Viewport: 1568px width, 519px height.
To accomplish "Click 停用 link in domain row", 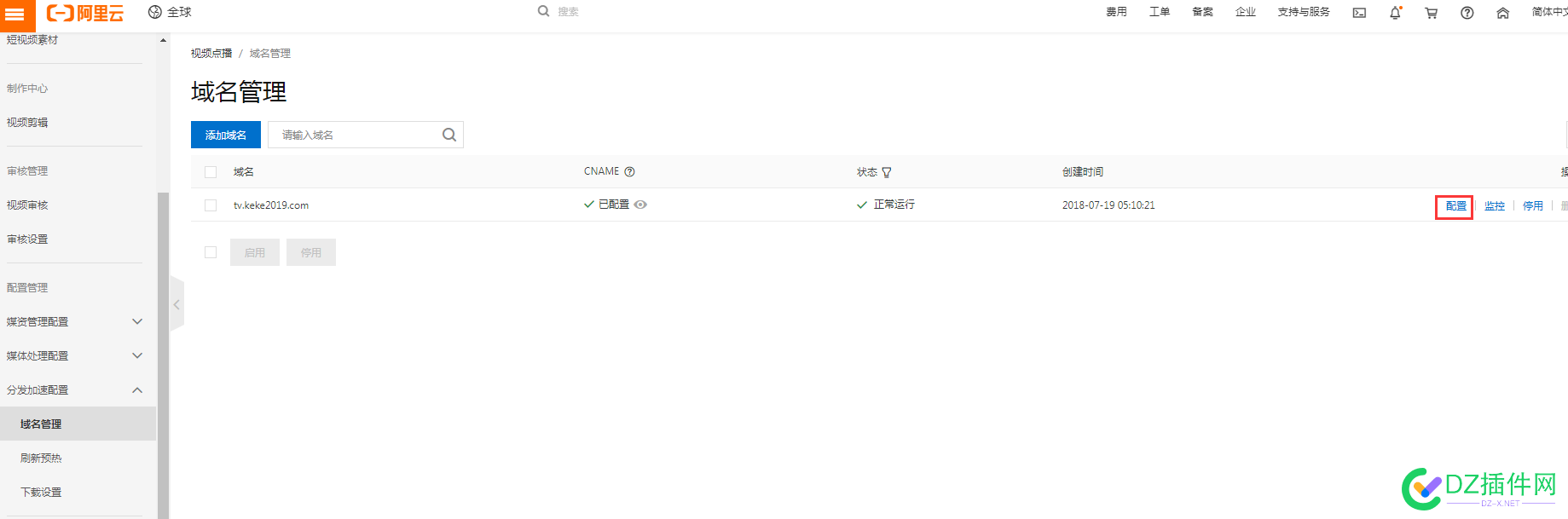I will [x=1533, y=206].
